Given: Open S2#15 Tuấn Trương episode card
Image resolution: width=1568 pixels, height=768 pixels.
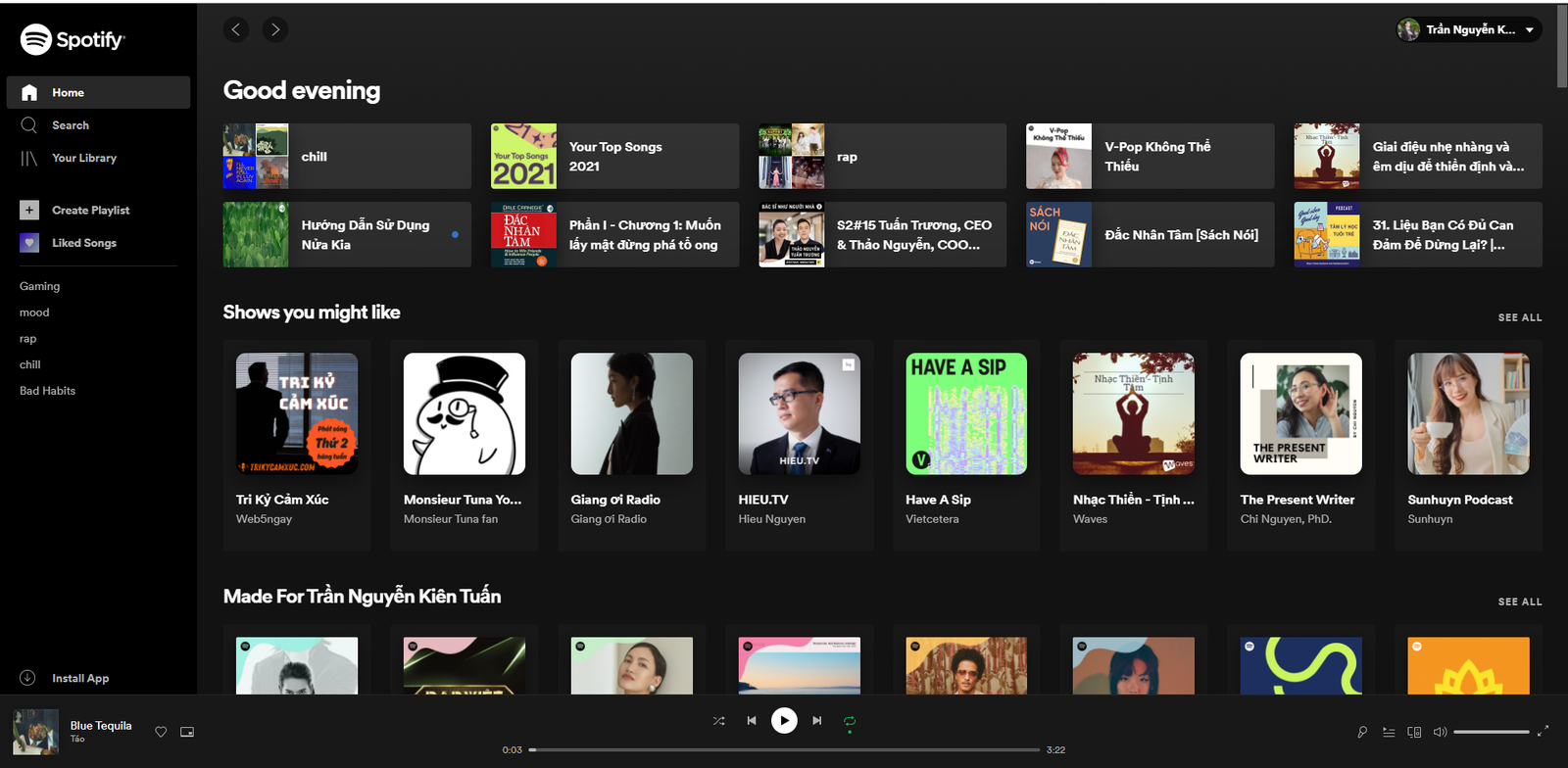Looking at the screenshot, I should click(882, 234).
